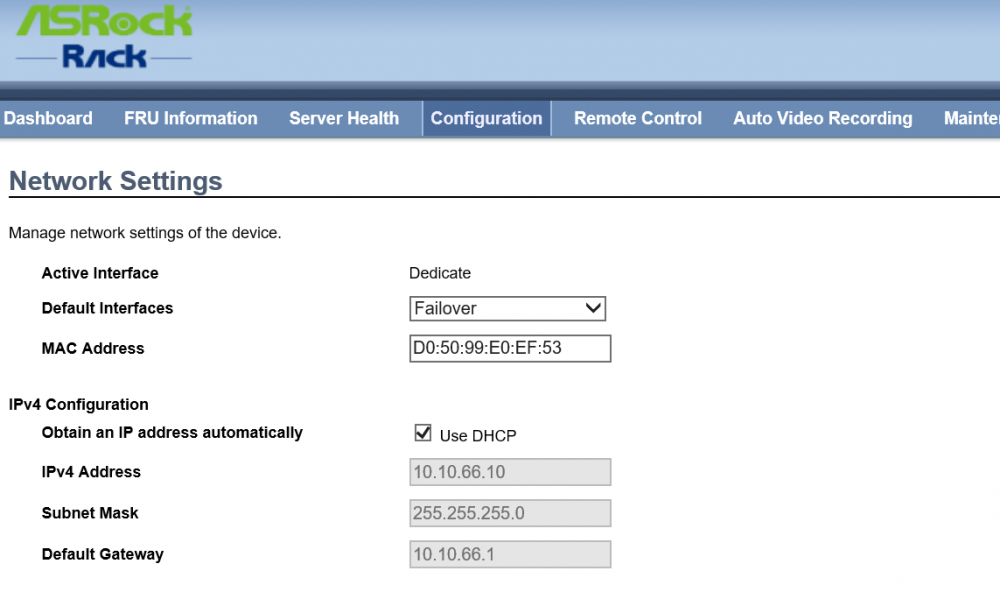The width and height of the screenshot is (1000, 599).
Task: Click the Subnet Mask field
Action: coord(510,513)
